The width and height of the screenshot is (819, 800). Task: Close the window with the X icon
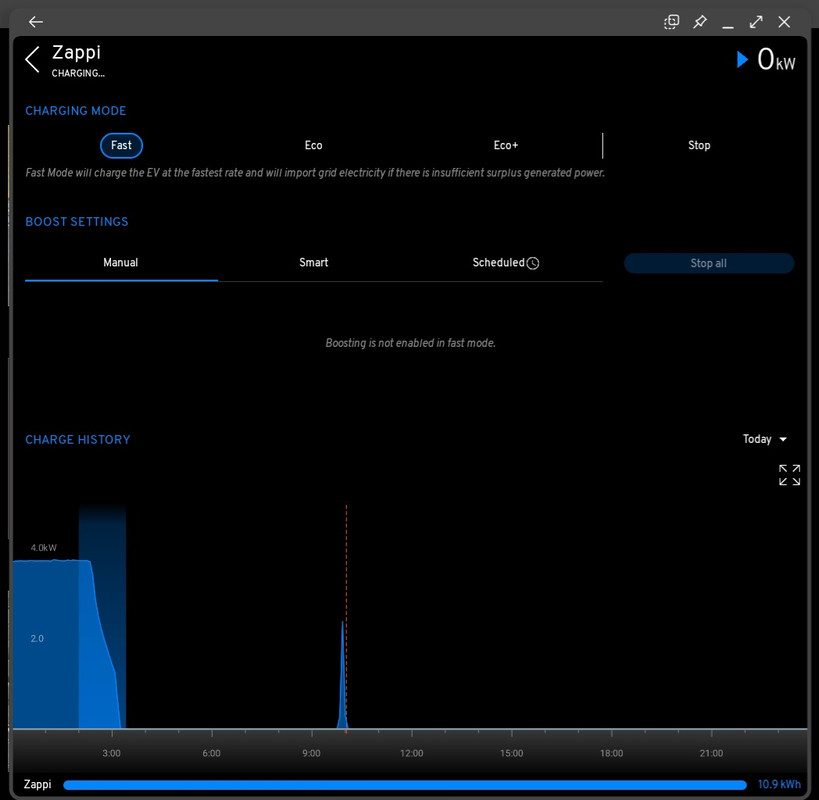(x=784, y=22)
